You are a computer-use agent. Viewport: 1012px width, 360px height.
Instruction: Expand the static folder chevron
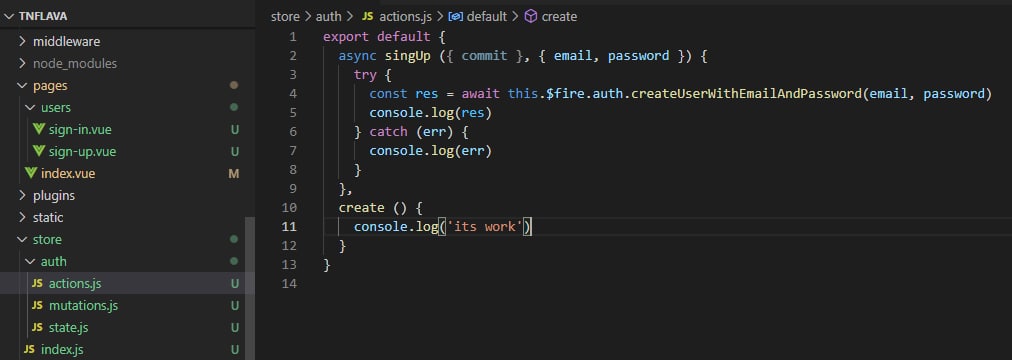22,217
